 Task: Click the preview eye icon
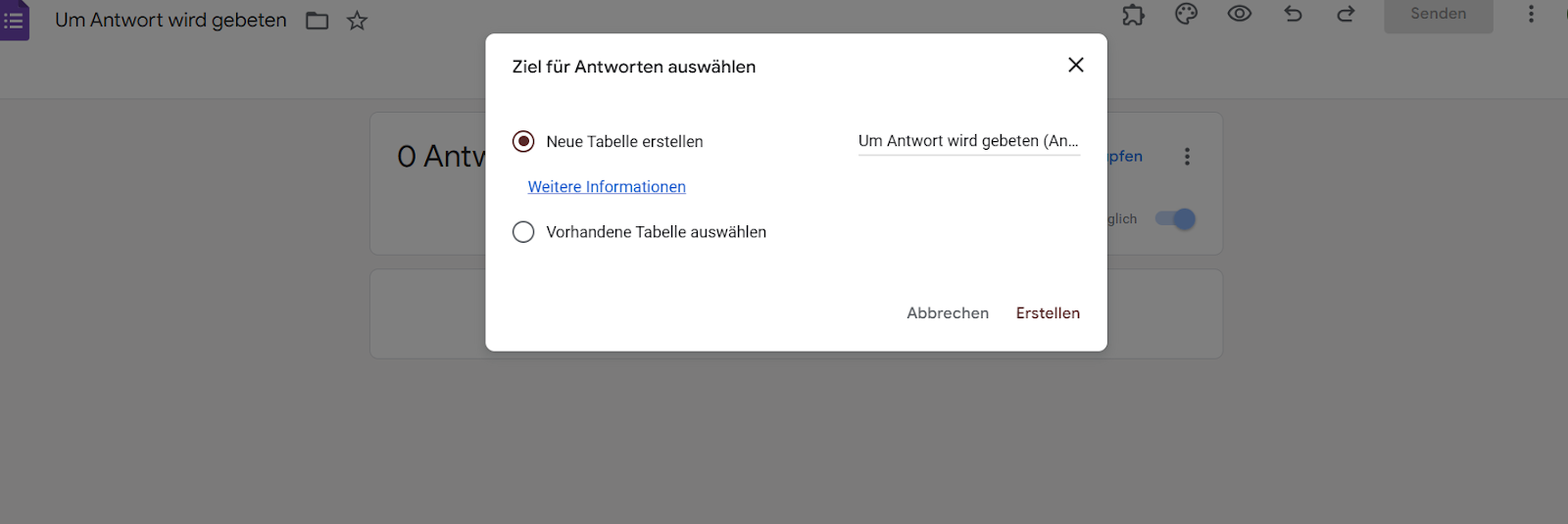(1239, 15)
